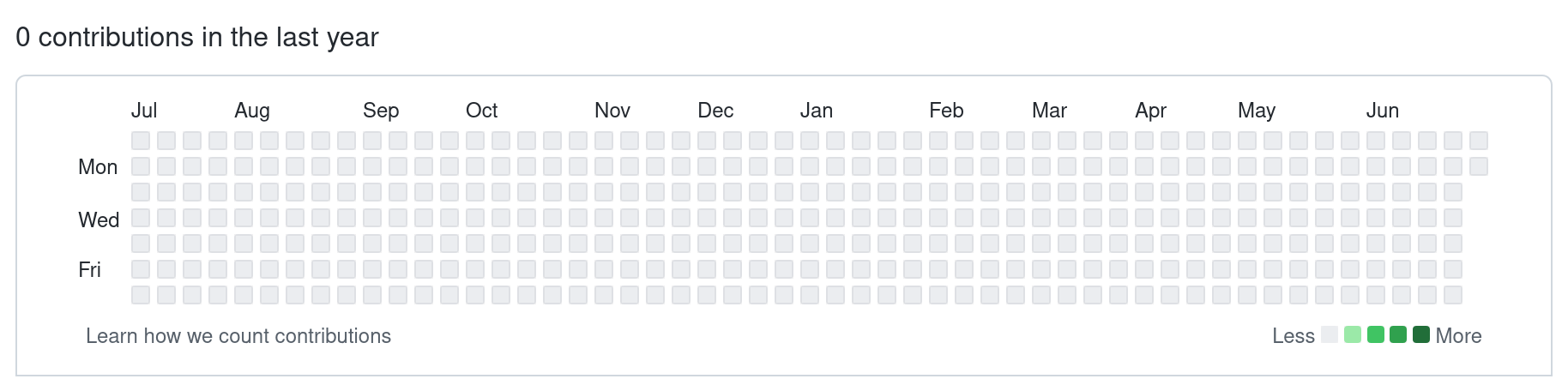
Task: Click the second-darkest green legend swatch
Action: tap(1398, 335)
